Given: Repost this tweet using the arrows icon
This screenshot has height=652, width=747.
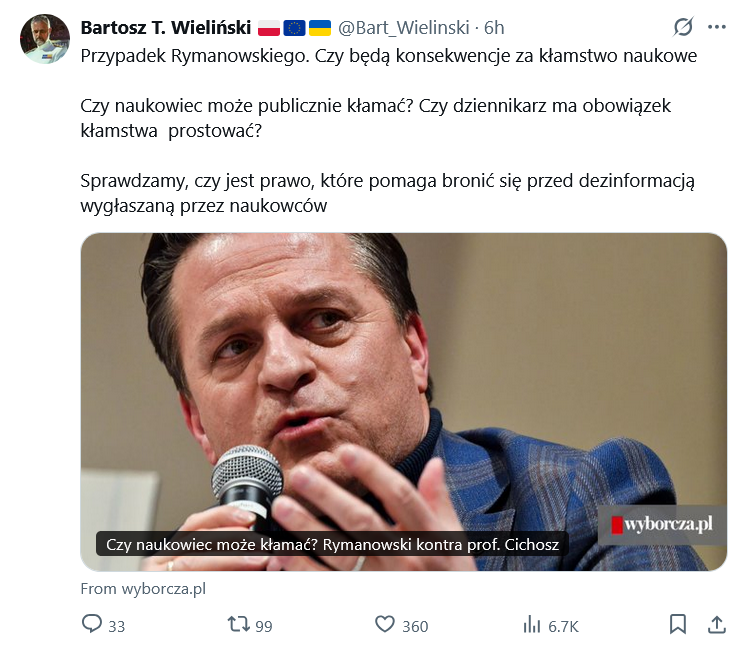Looking at the screenshot, I should point(239,625).
